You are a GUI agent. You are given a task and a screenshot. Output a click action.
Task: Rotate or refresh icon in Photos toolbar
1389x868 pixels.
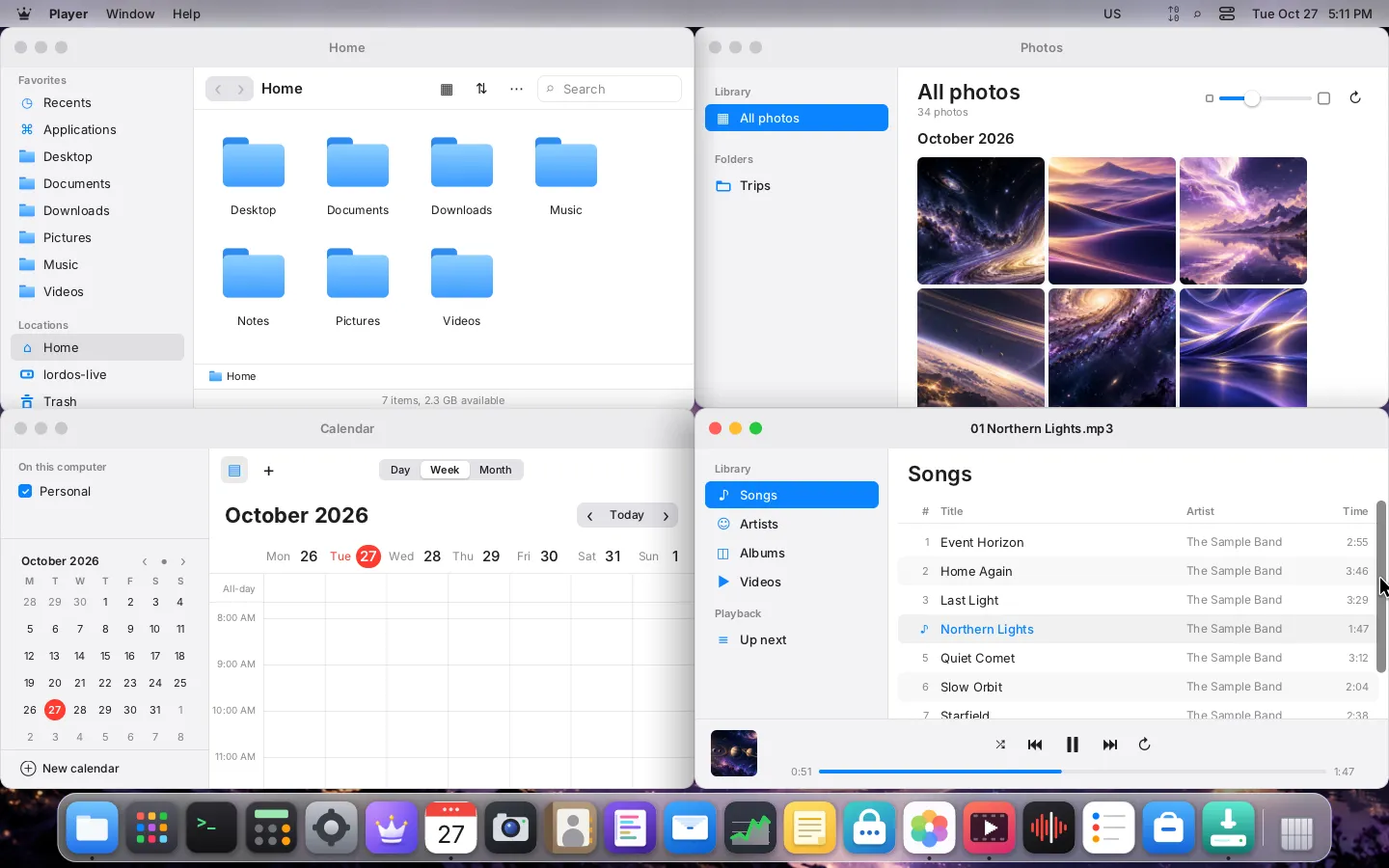click(1355, 97)
